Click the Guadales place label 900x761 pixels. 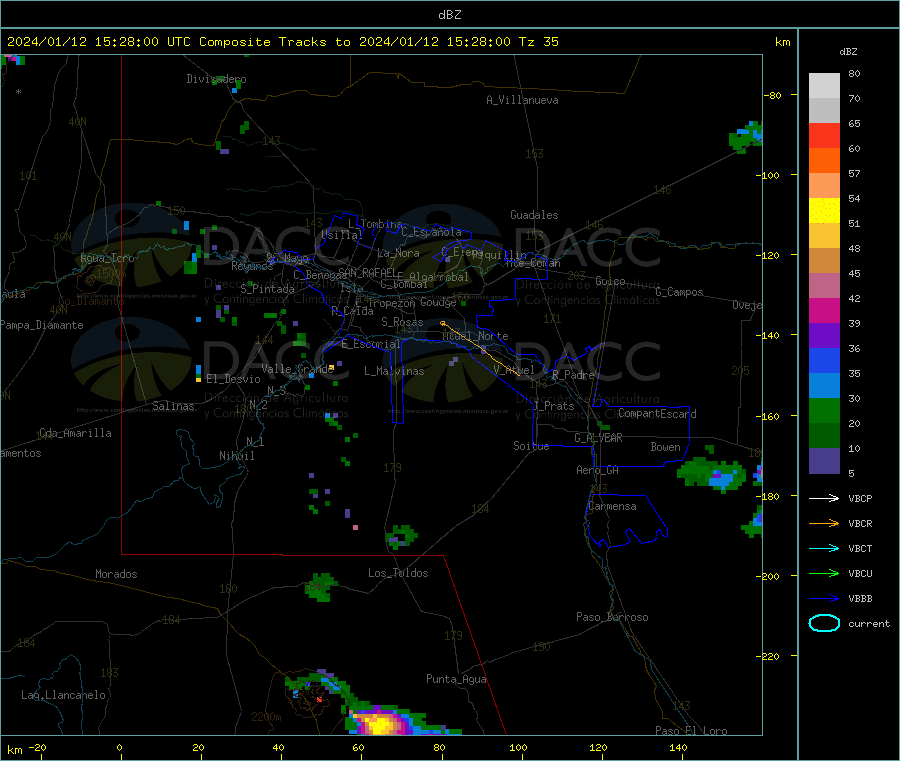point(534,215)
